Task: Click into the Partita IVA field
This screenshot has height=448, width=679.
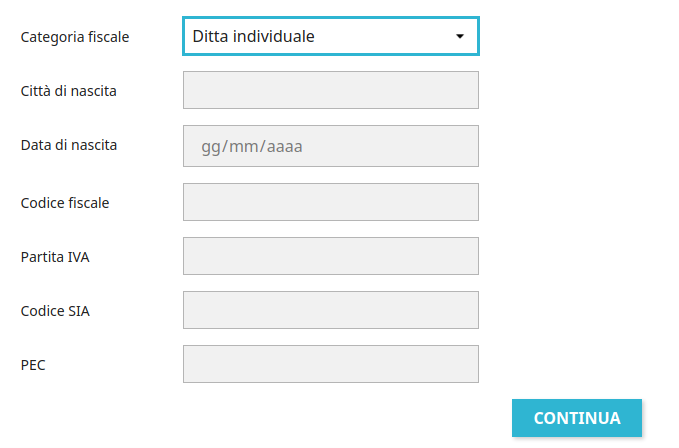Action: [x=330, y=256]
